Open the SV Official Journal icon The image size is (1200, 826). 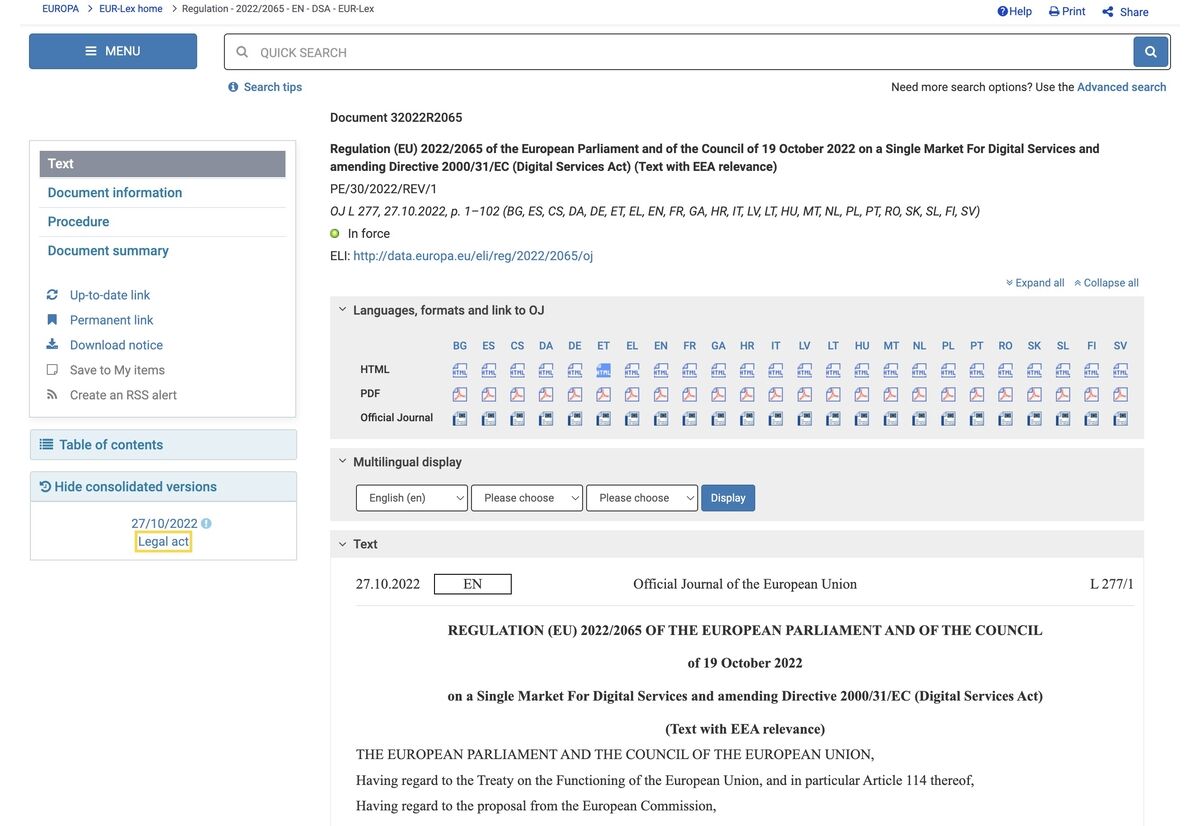pyautogui.click(x=1121, y=419)
